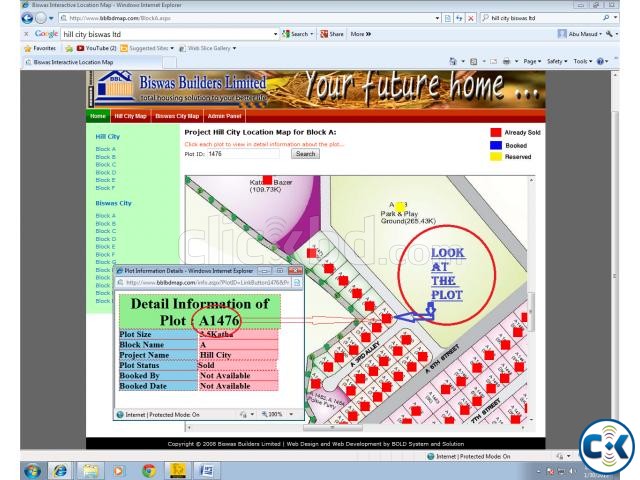640x480 pixels.
Task: Click the Compatibility View page icon
Action: point(448,18)
